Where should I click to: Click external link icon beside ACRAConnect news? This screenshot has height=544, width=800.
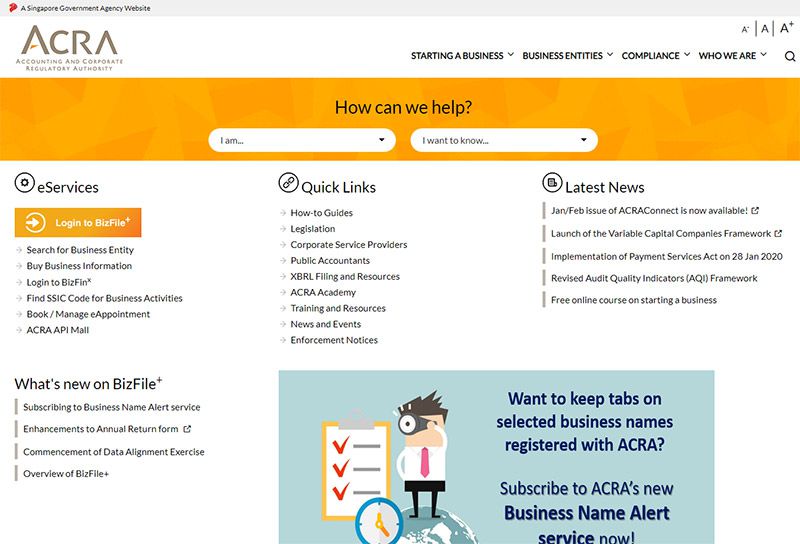point(755,210)
